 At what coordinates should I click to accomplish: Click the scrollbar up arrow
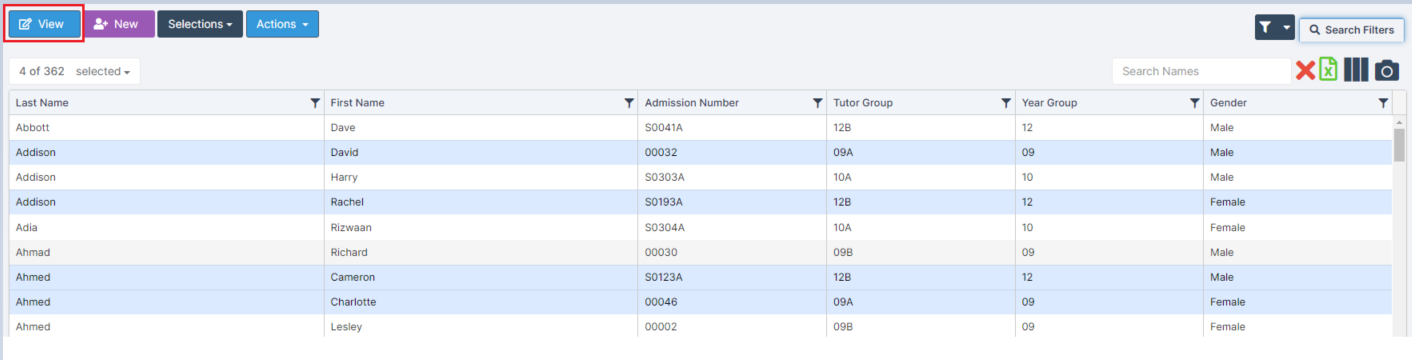coord(1399,122)
